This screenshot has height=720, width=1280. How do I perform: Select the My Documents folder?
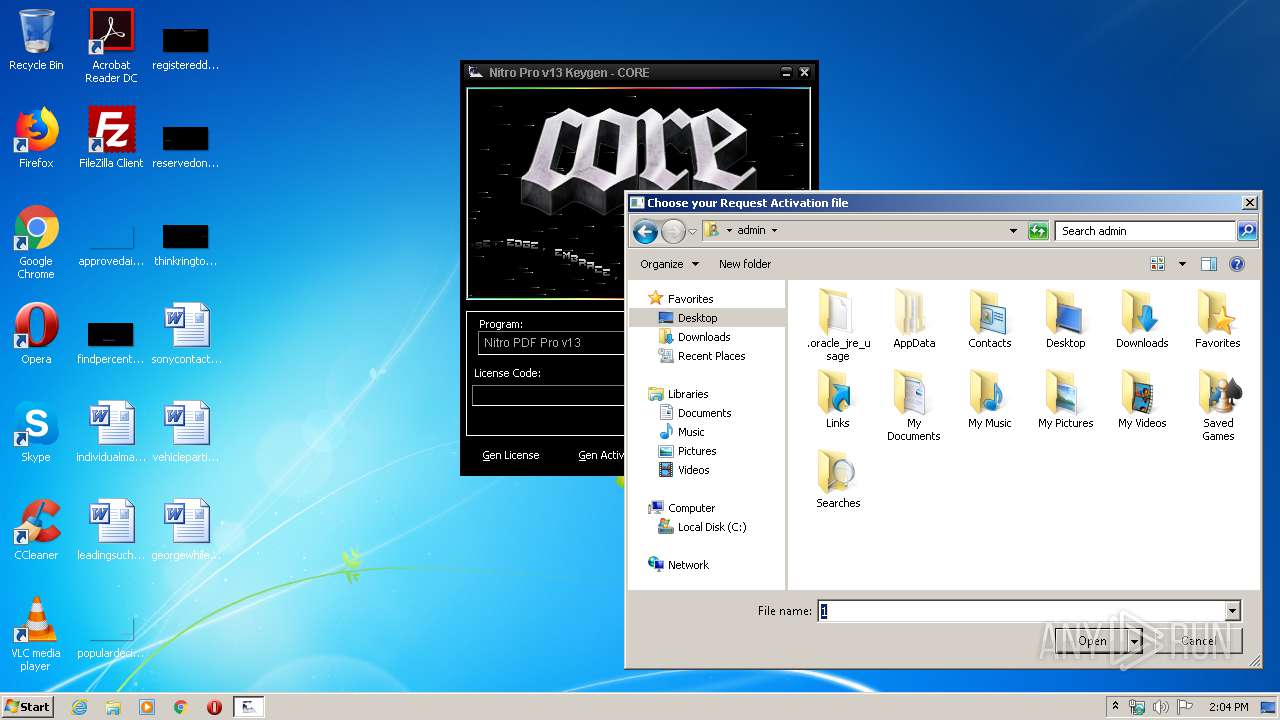(914, 405)
